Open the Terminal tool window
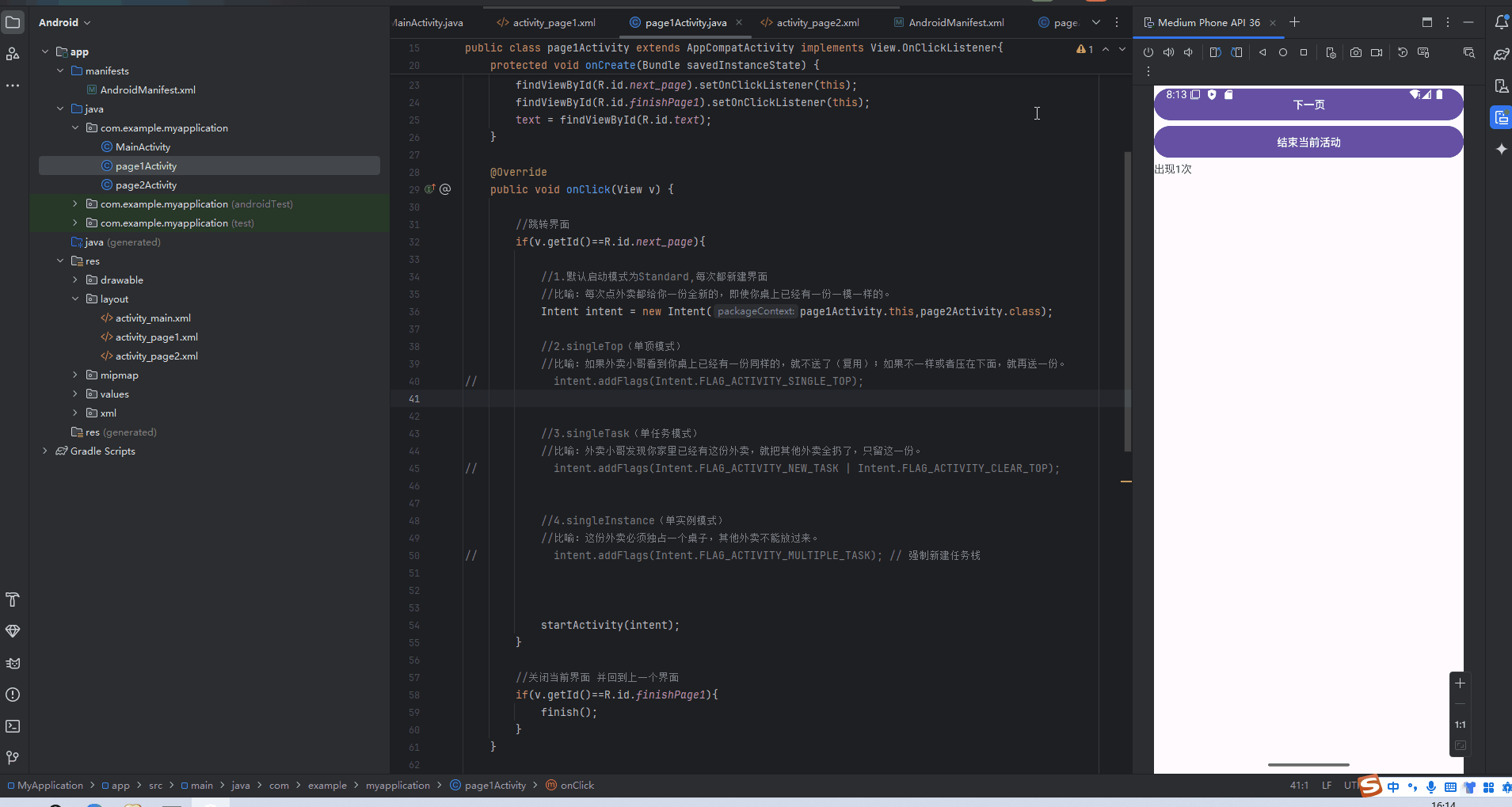The width and height of the screenshot is (1512, 807). [x=13, y=726]
